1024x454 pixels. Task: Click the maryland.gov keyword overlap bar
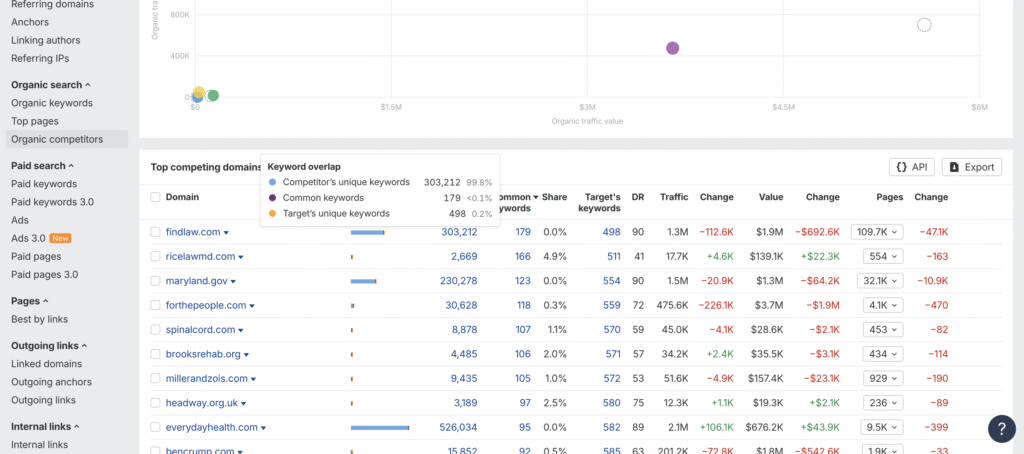tap(363, 281)
